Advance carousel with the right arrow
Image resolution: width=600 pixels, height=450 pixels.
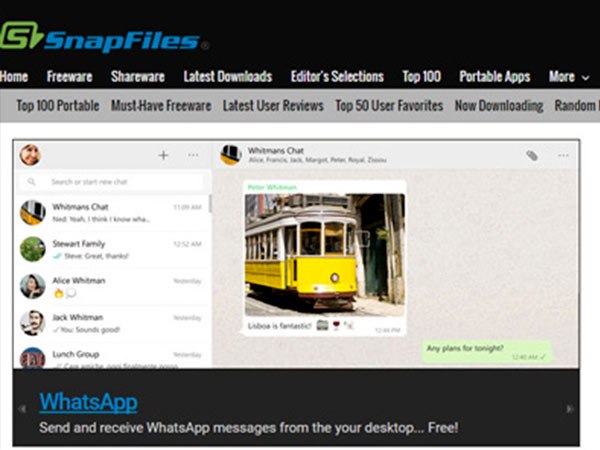pos(570,409)
